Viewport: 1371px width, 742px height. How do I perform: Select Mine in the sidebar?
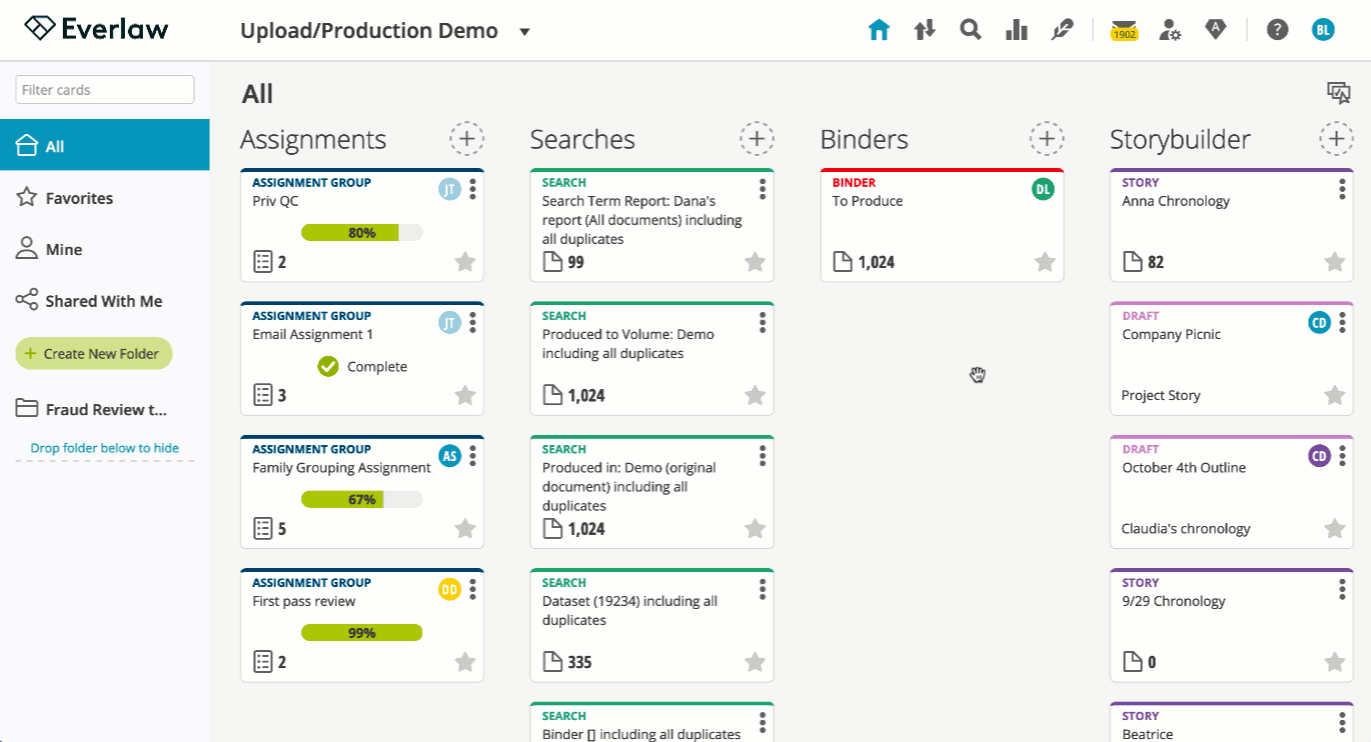(x=105, y=249)
